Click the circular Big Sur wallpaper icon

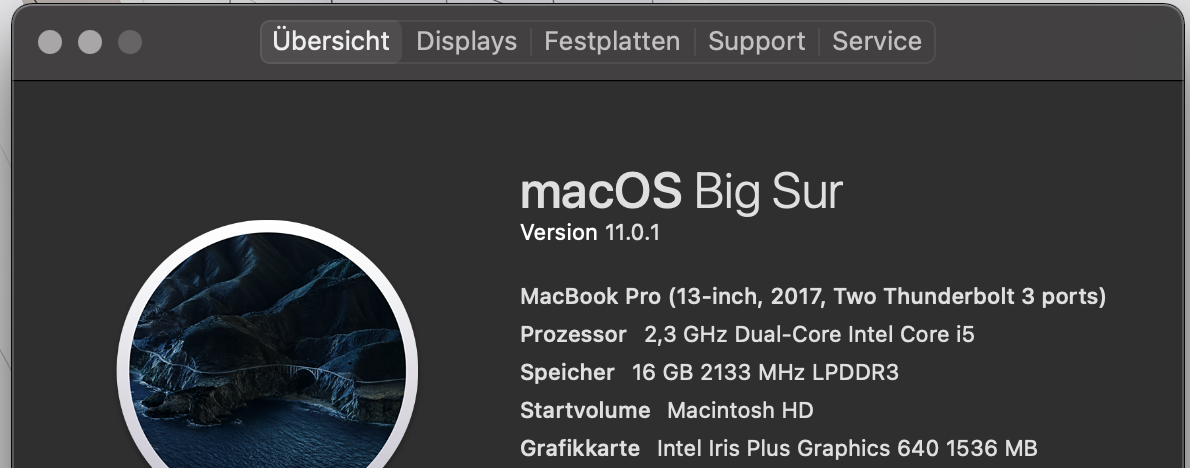point(267,360)
